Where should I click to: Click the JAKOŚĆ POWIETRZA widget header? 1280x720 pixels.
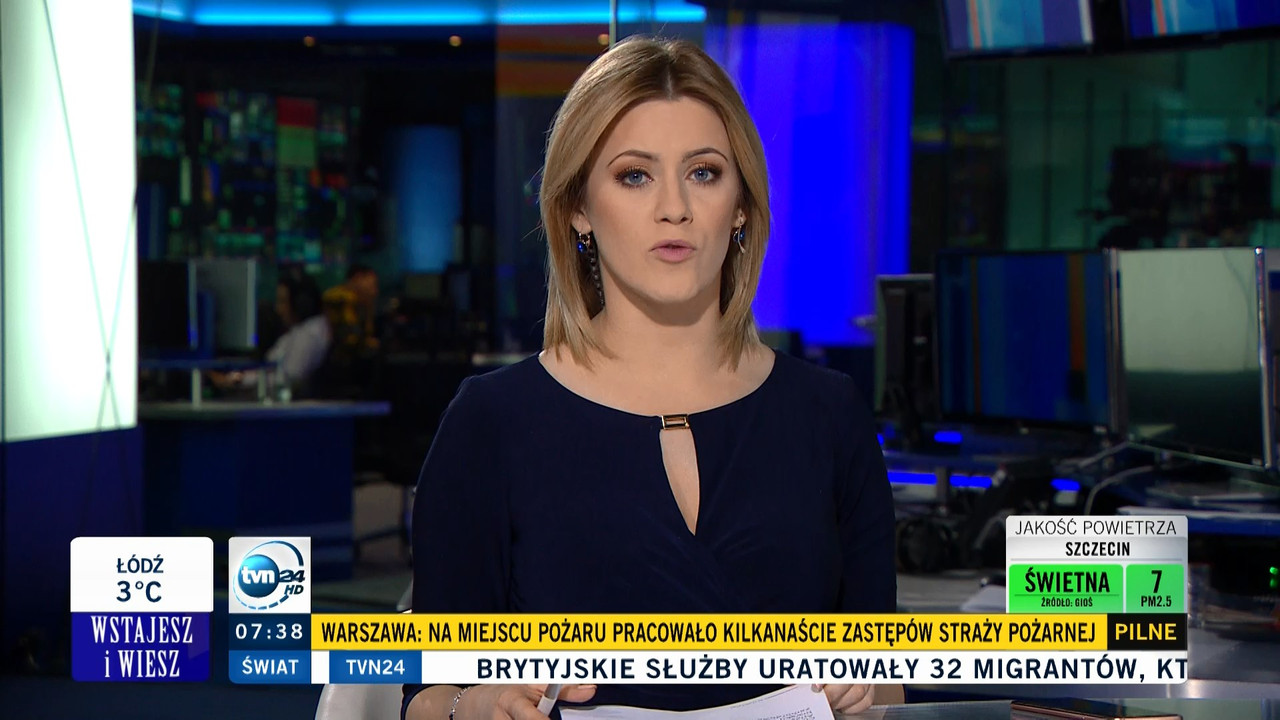tap(1096, 527)
